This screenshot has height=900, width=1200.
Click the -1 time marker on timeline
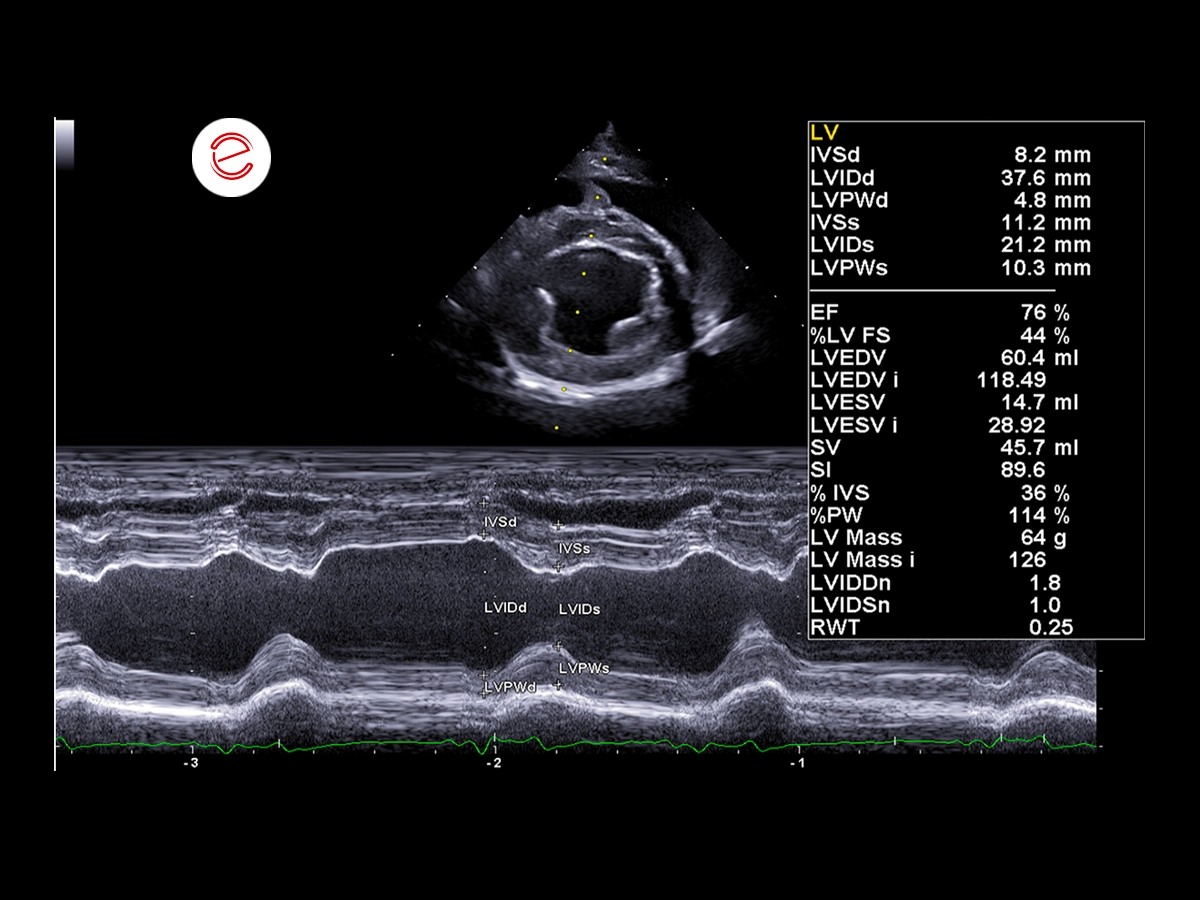click(797, 763)
